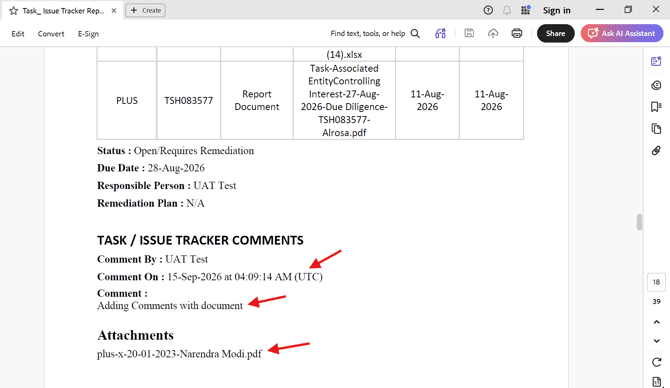Click the document properties icon at sidebar bottom

[x=657, y=382]
